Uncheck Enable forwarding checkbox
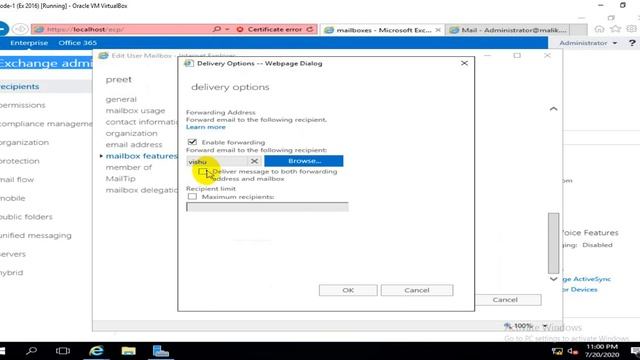 [x=192, y=142]
